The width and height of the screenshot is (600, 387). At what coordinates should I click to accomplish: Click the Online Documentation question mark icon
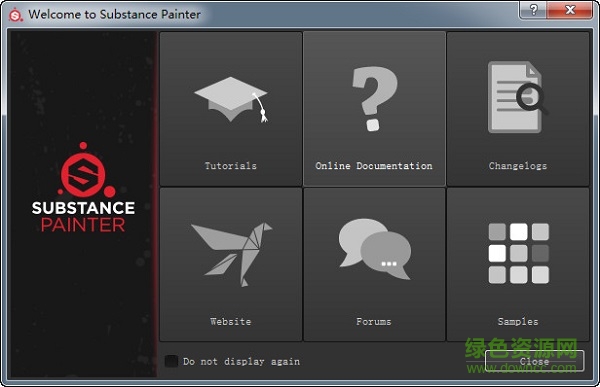pos(375,99)
